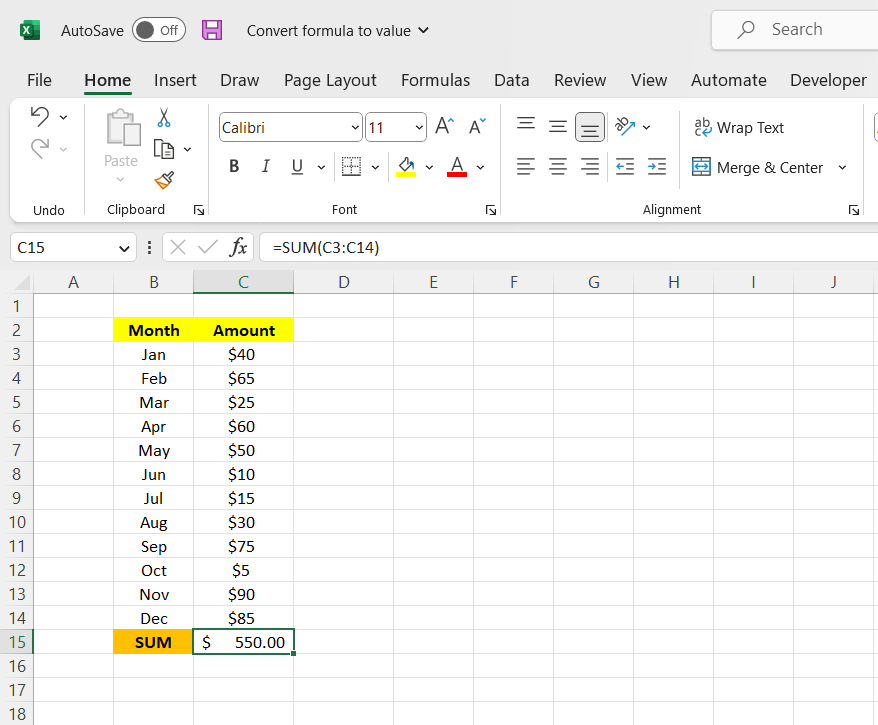Click the Insert Function fx icon

238,247
